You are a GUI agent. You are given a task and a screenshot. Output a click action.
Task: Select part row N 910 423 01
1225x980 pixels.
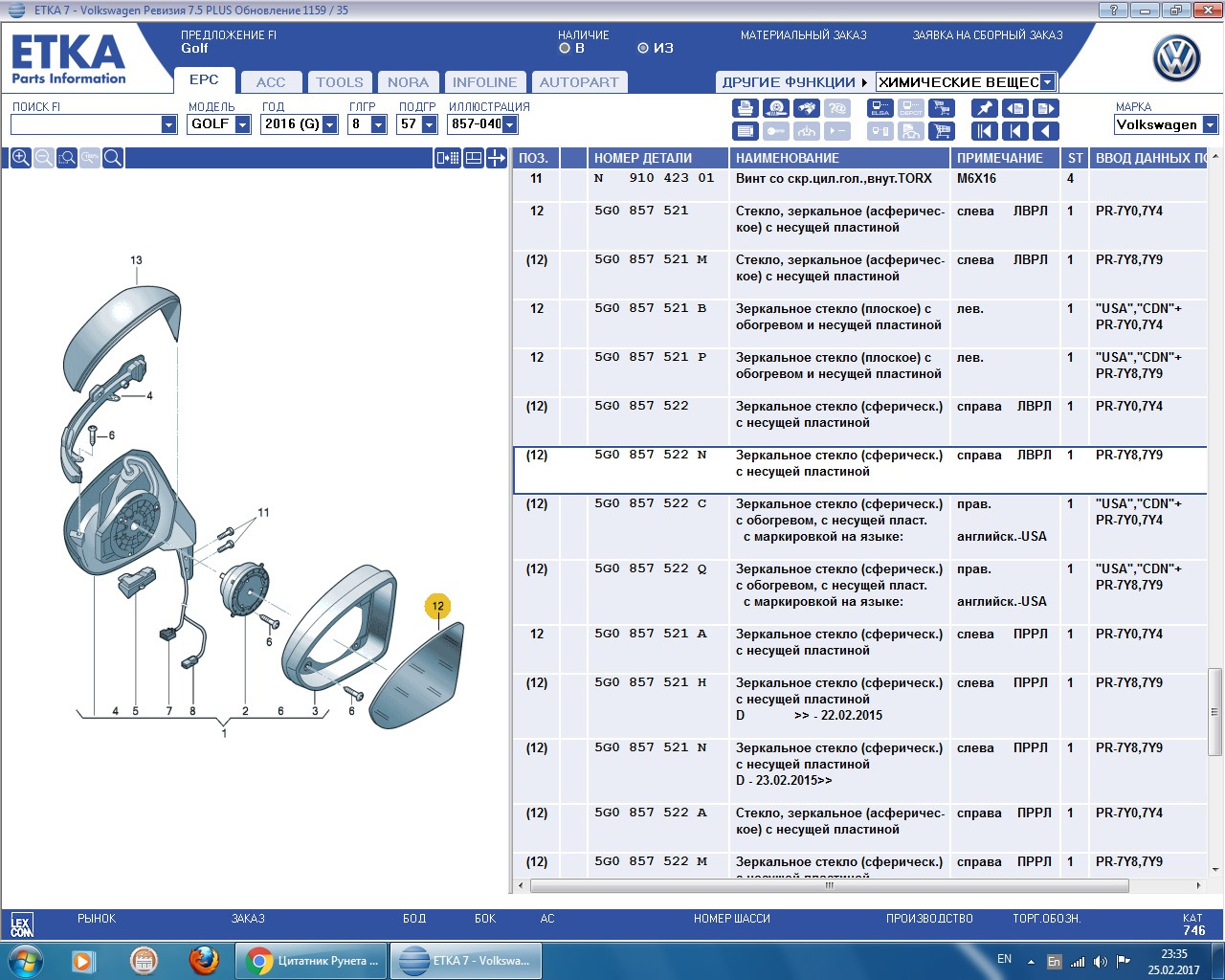(859, 186)
